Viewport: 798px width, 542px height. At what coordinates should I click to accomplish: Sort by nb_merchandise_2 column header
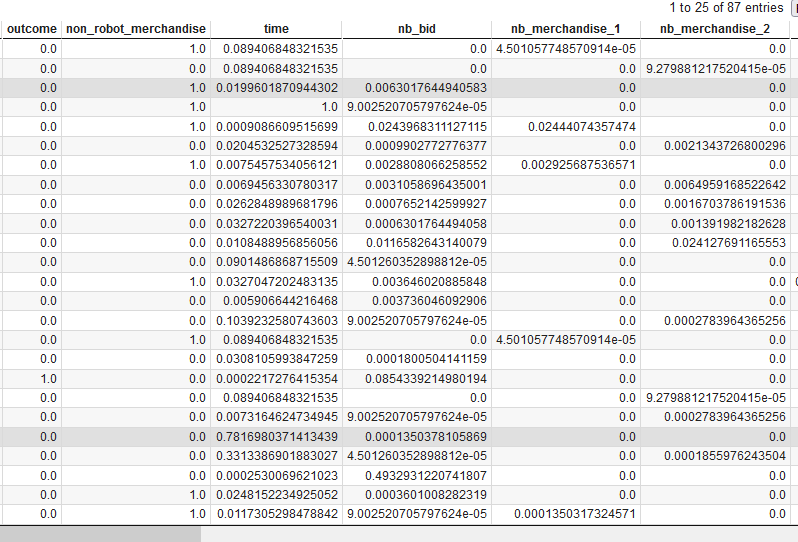[714, 29]
